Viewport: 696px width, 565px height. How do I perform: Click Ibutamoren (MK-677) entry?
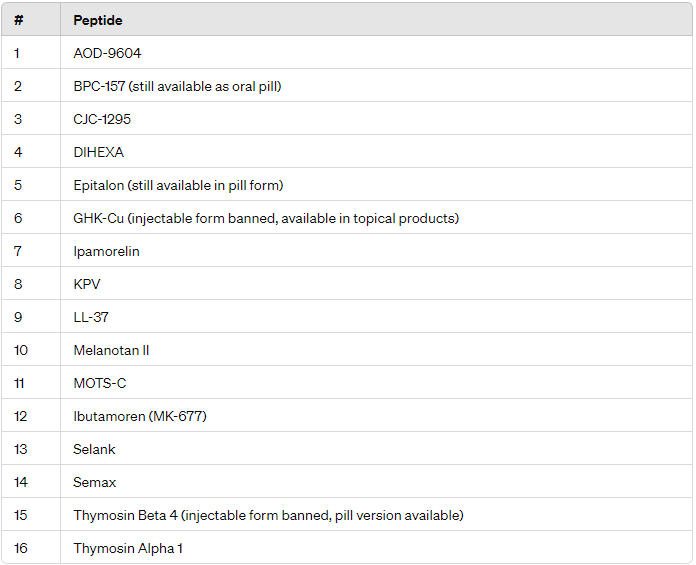pyautogui.click(x=140, y=416)
